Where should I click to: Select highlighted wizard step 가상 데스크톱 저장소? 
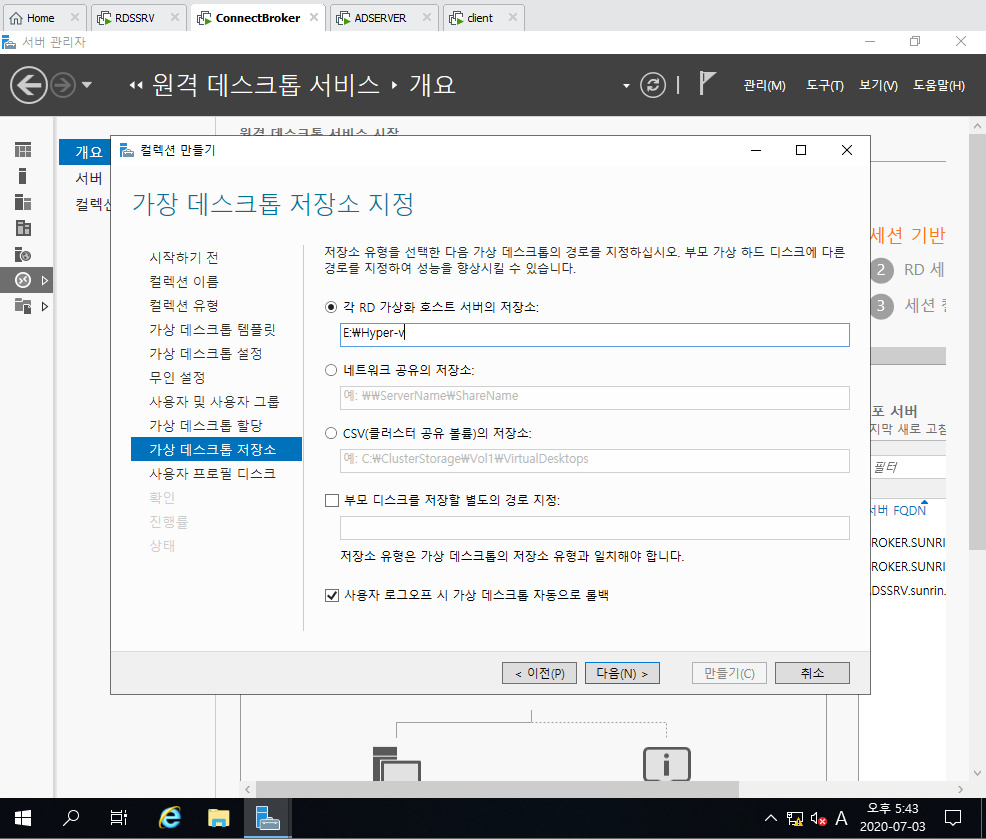point(216,449)
